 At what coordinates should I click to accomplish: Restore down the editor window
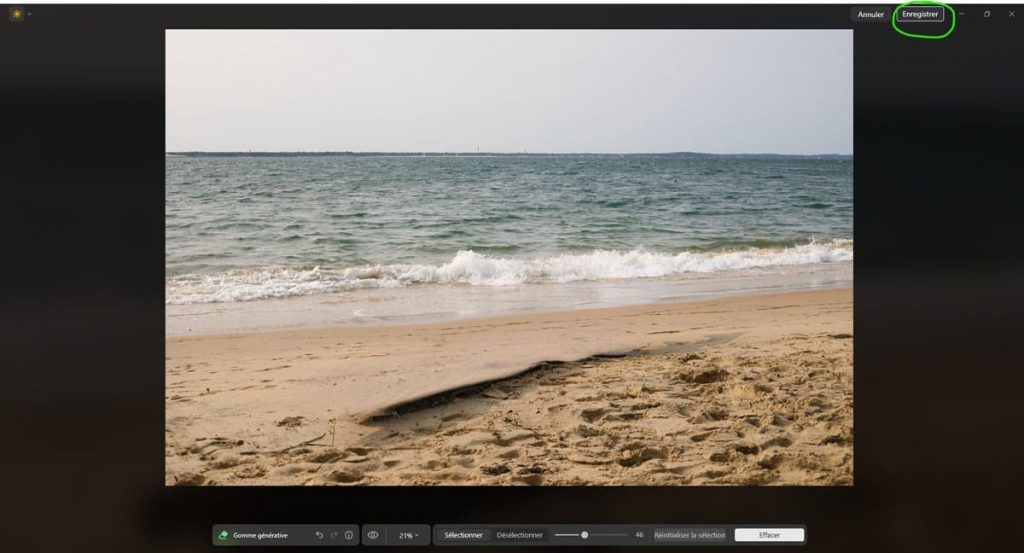click(987, 14)
